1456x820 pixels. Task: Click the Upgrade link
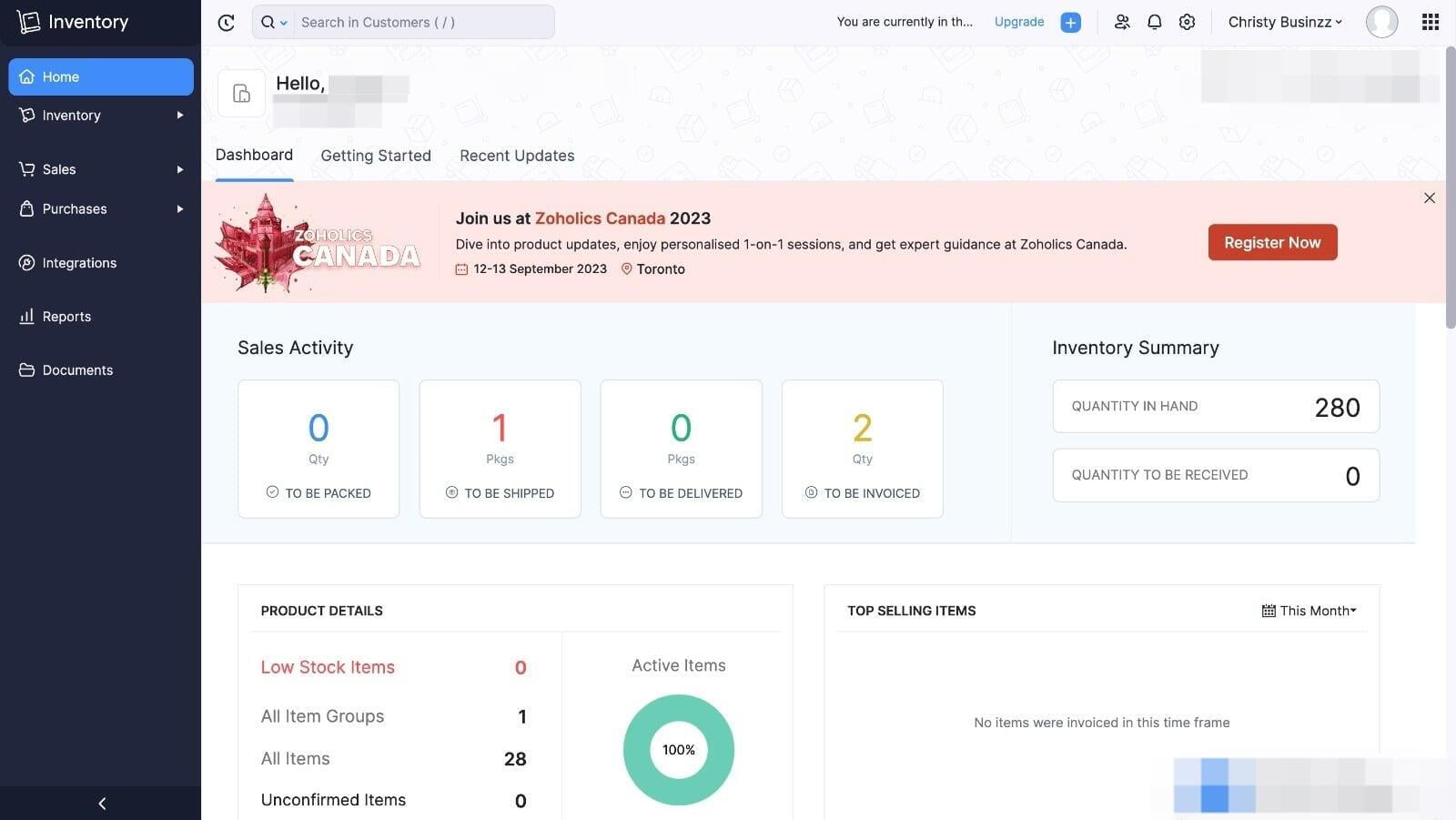click(x=1018, y=22)
